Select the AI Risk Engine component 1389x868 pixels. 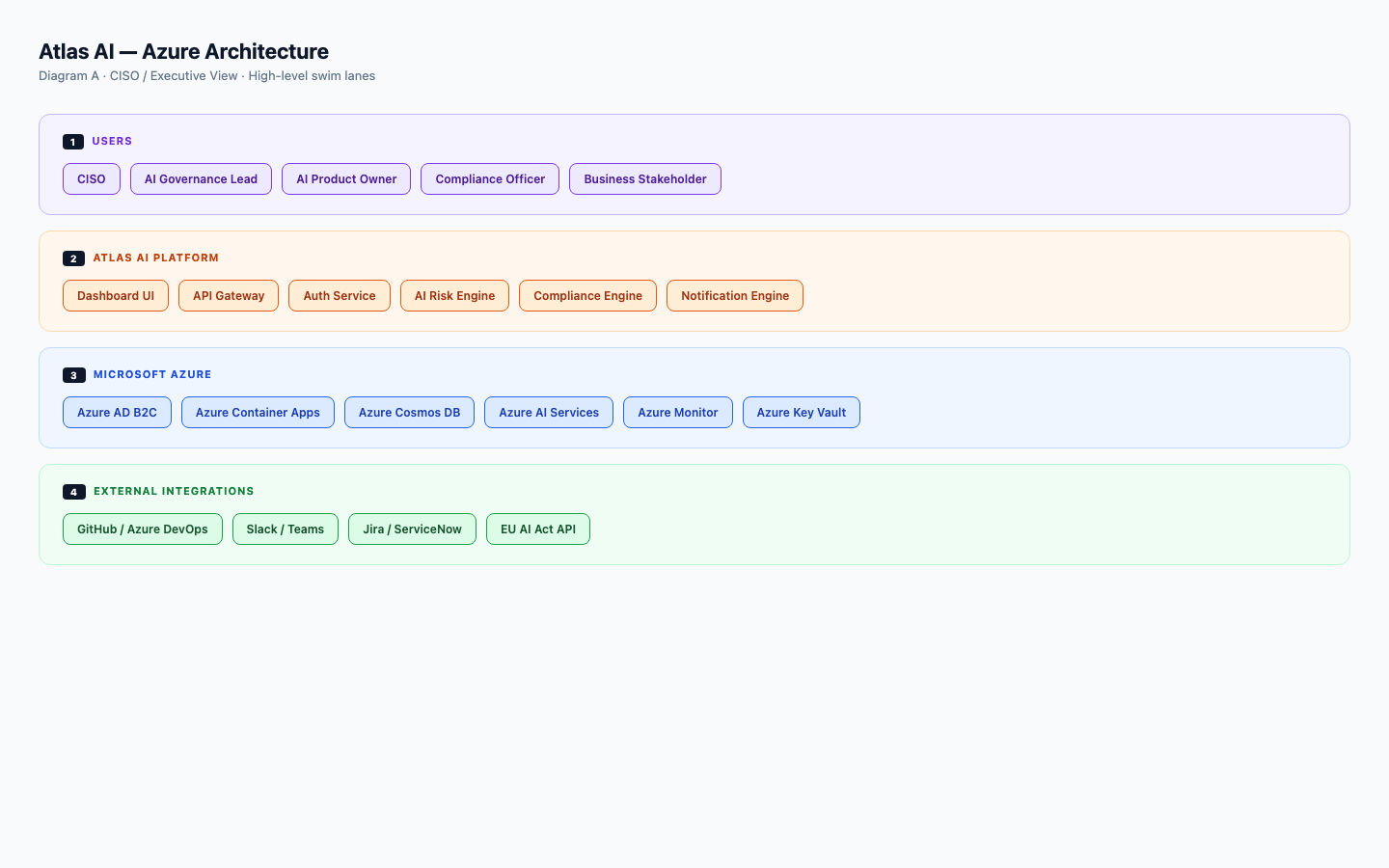454,296
